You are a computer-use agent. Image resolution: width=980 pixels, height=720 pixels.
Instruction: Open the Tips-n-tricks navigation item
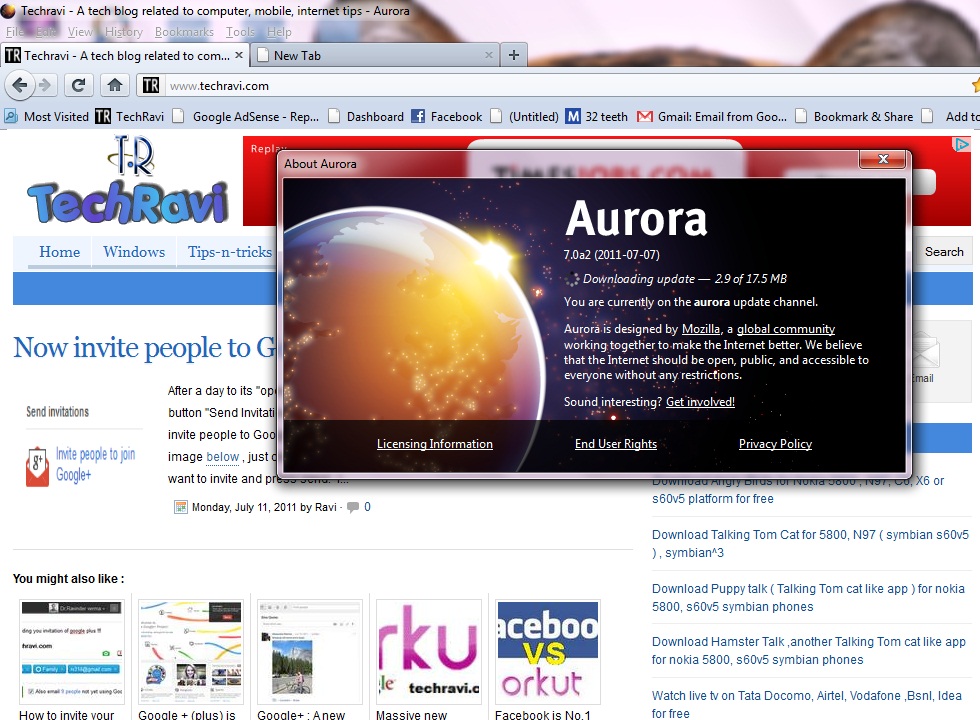230,252
